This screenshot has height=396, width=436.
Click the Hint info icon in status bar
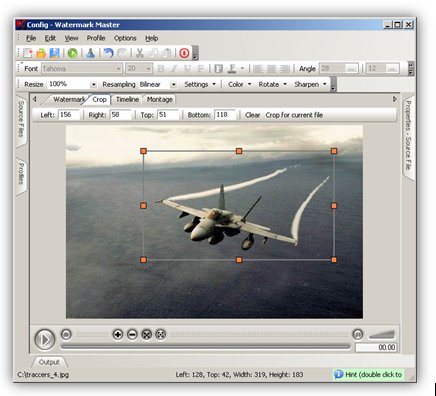338,374
